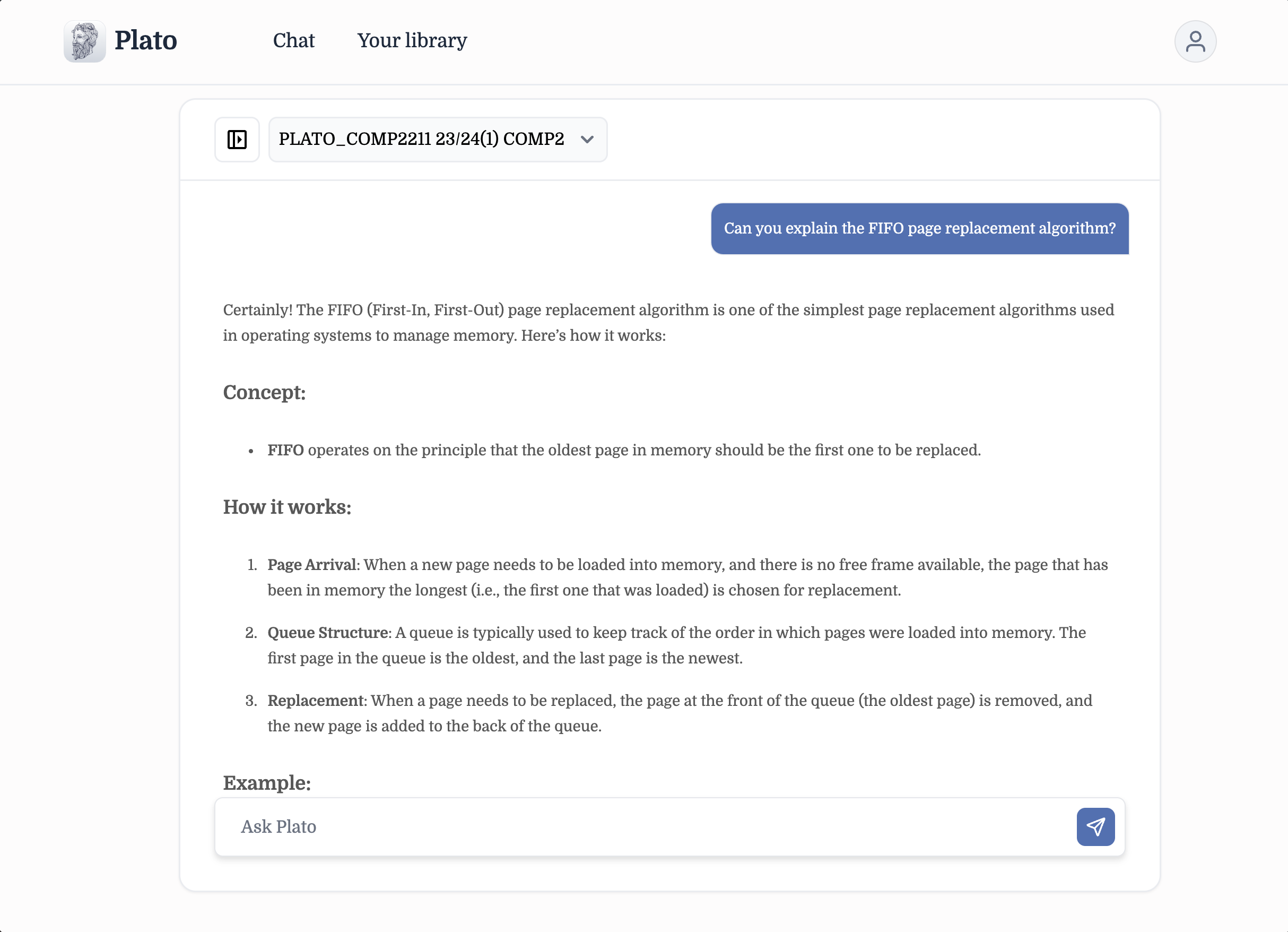Open the PLATO_COMP2211 course dropdown

click(421, 139)
